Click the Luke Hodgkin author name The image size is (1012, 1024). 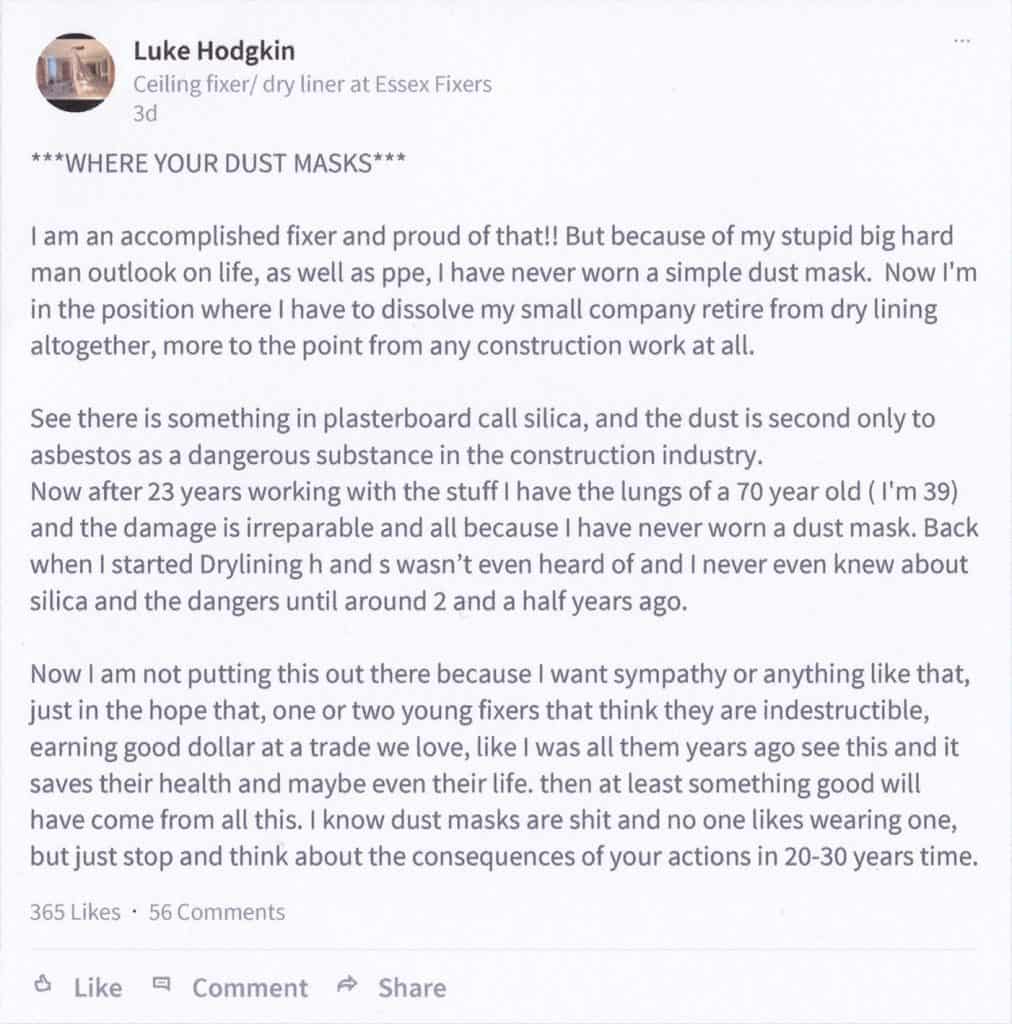point(214,52)
